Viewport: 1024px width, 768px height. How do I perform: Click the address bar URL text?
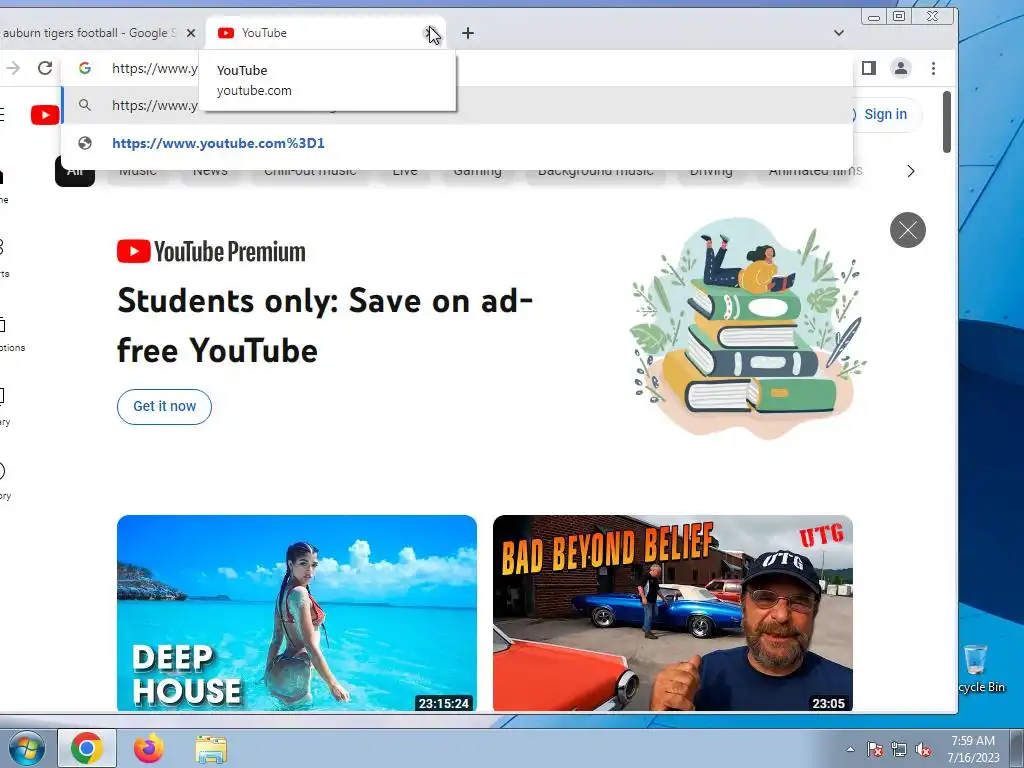[x=155, y=68]
